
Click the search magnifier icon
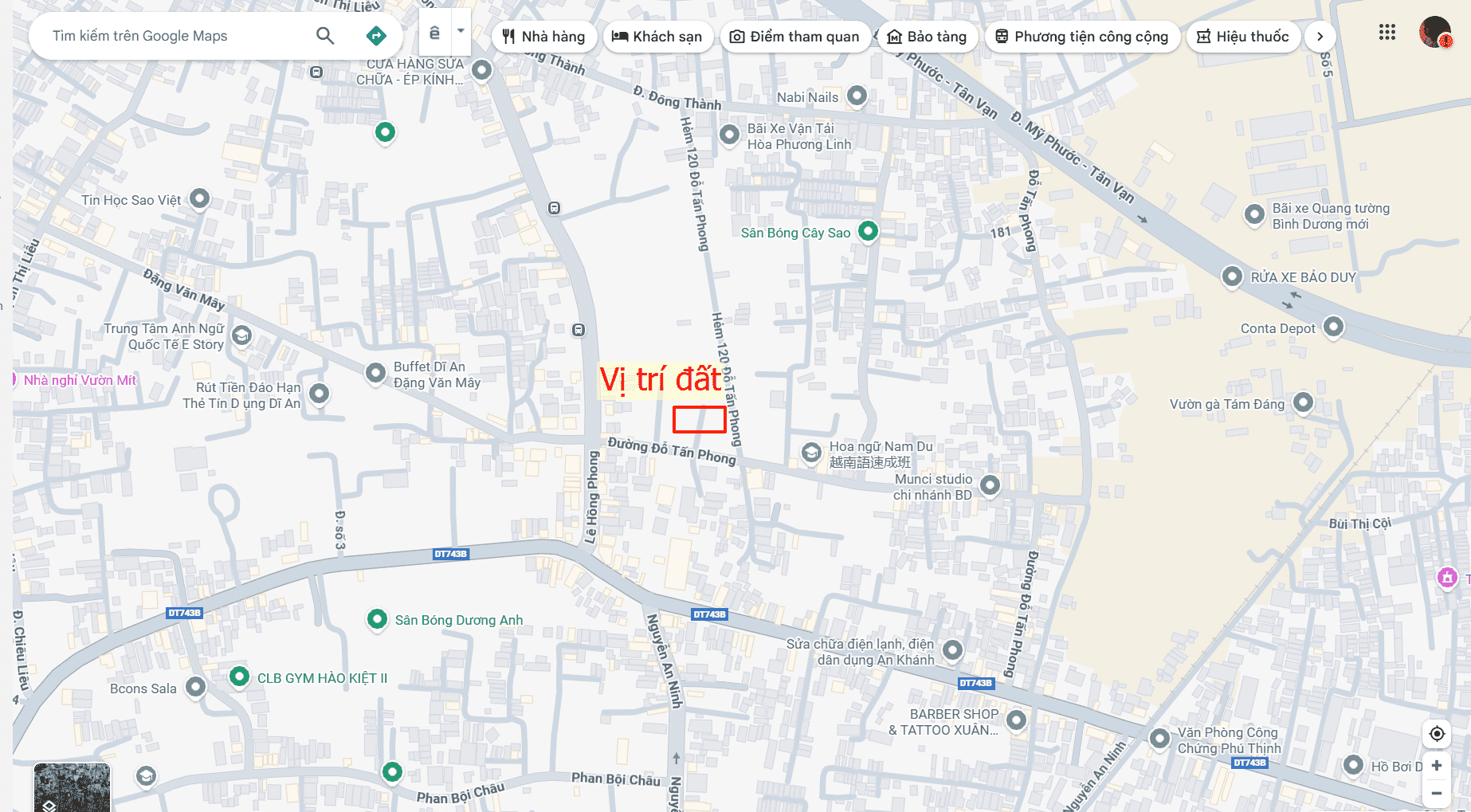[x=325, y=35]
